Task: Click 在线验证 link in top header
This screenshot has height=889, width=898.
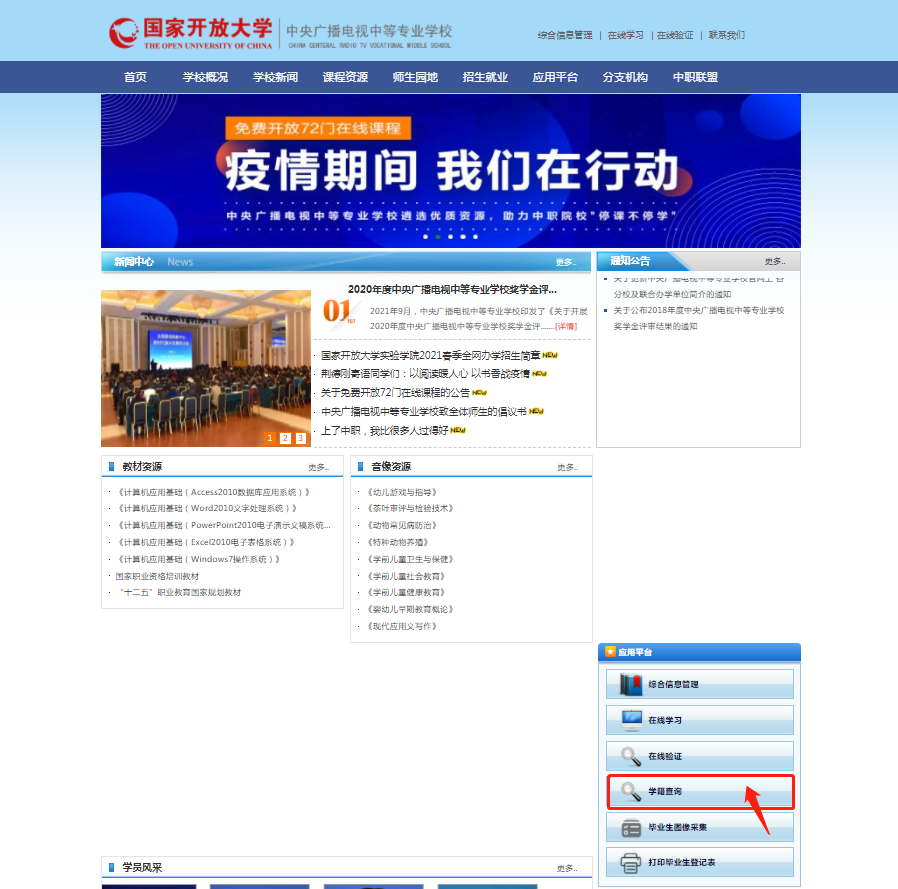Action: pos(675,35)
